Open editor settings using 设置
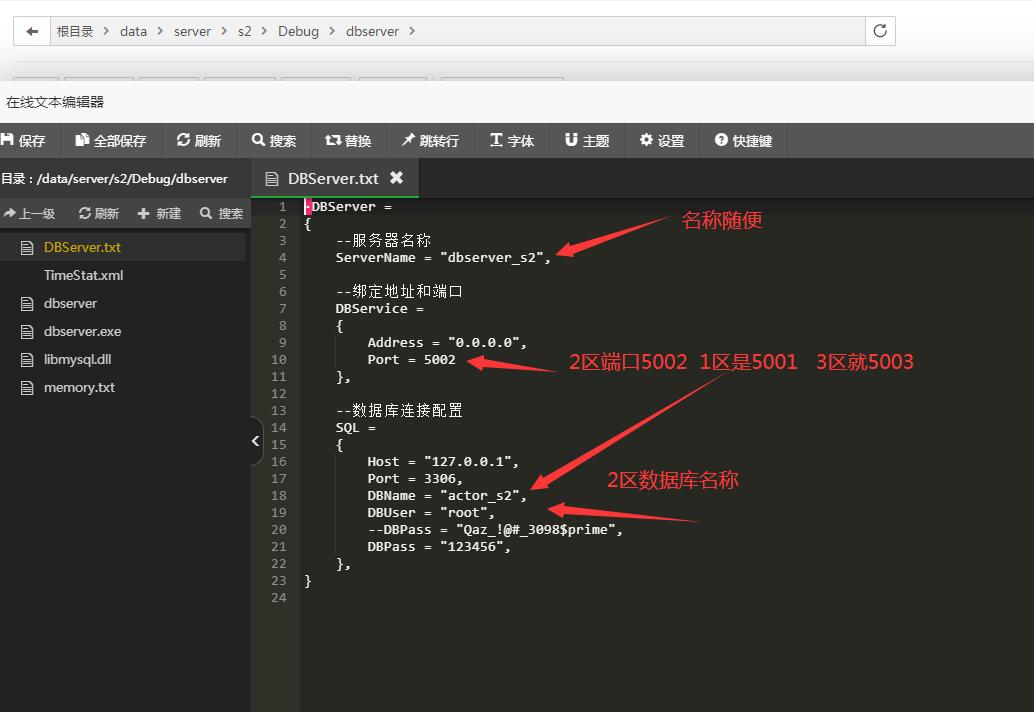Screen dimensions: 1034x712 [660, 140]
